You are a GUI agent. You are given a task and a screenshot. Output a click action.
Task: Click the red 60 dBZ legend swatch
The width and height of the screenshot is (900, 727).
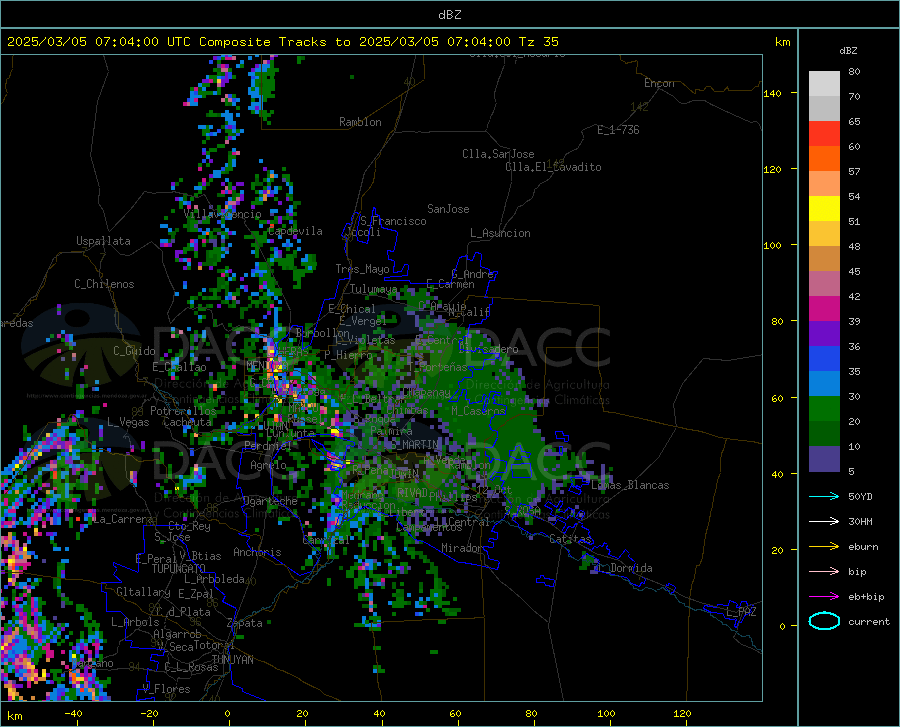824,134
